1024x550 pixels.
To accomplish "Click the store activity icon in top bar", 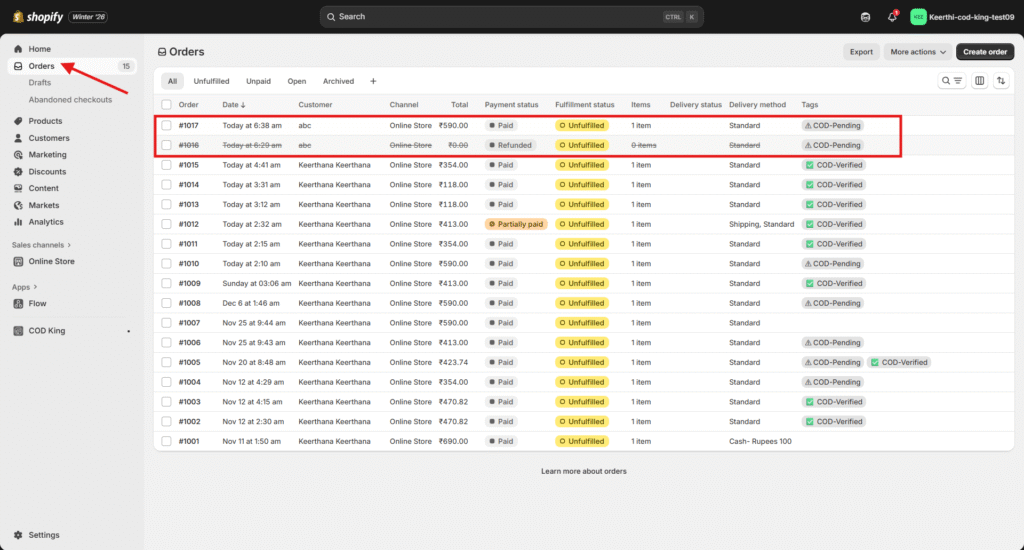I will [865, 17].
